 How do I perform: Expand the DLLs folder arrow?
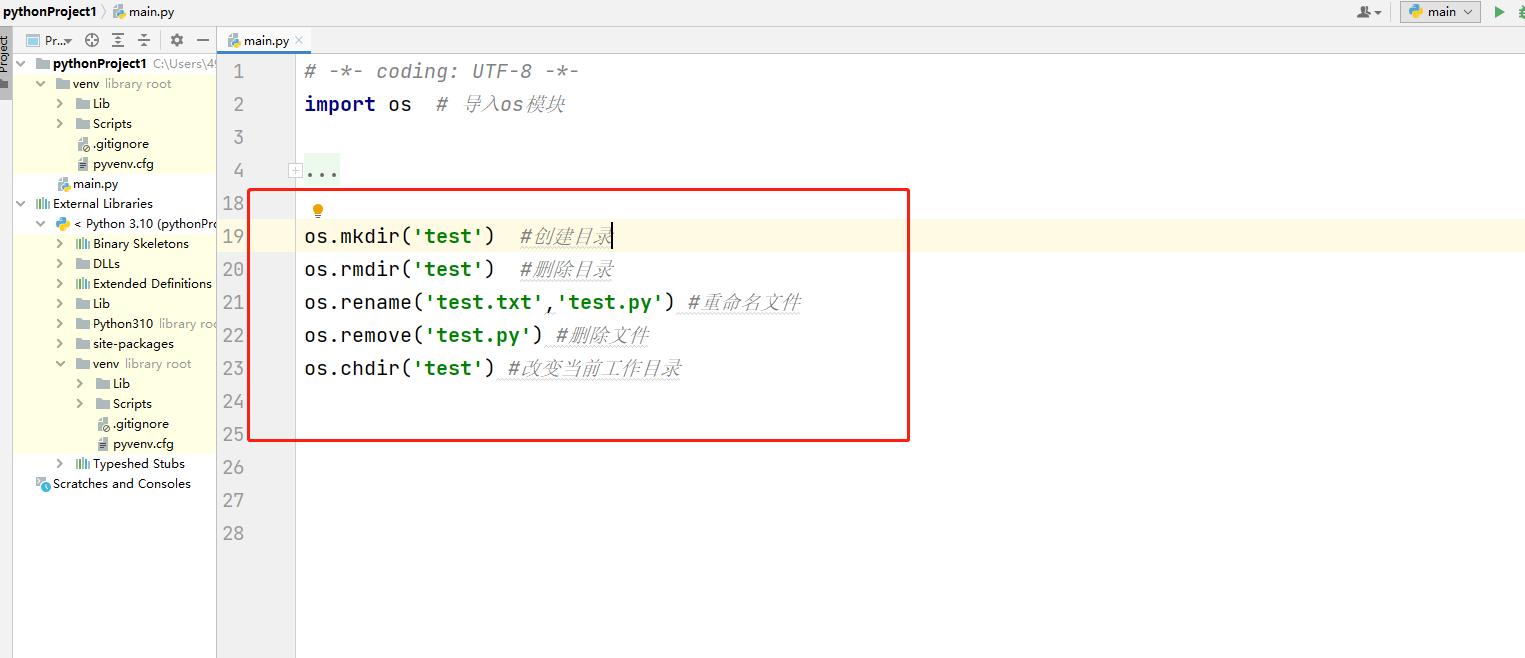coord(60,263)
